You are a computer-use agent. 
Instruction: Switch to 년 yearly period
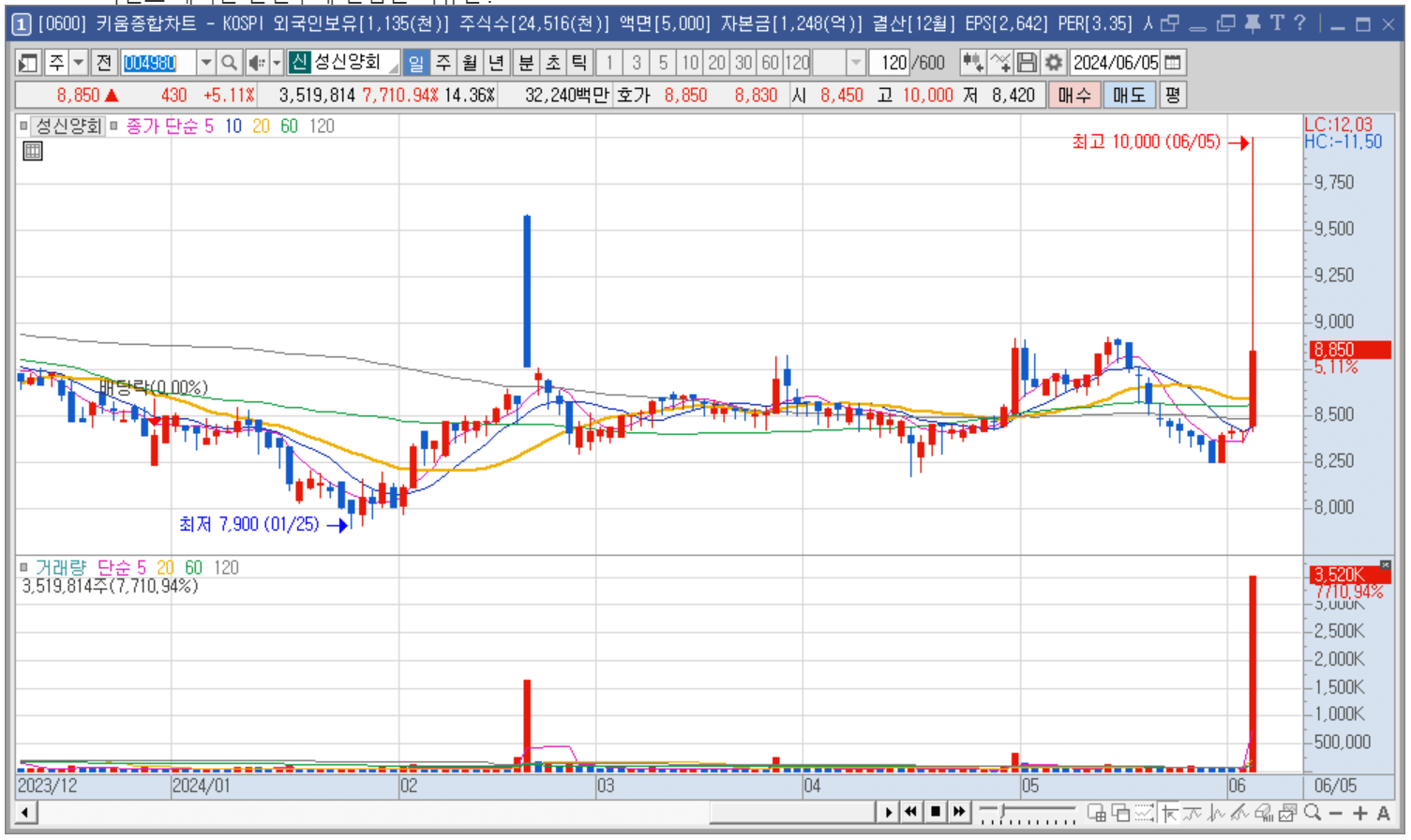click(497, 63)
